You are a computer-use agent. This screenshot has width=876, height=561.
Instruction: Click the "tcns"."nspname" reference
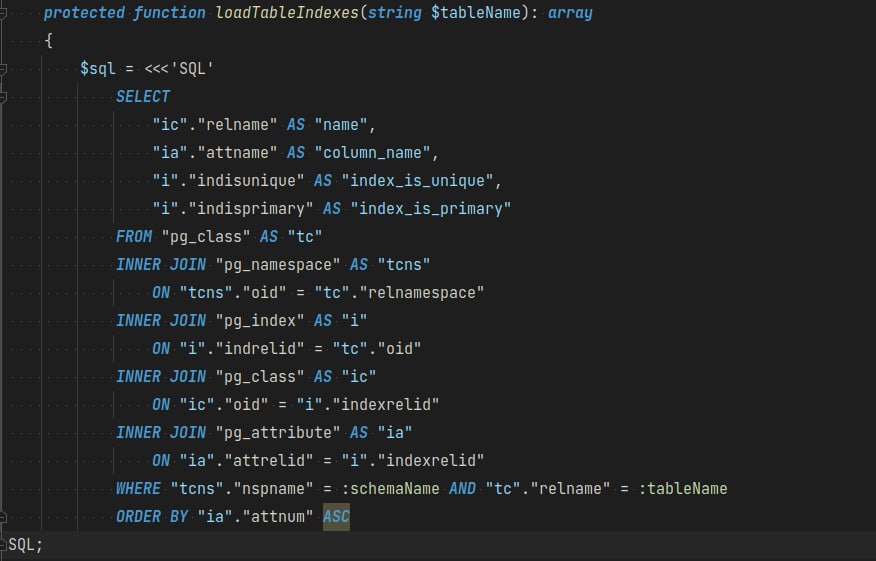pos(242,488)
